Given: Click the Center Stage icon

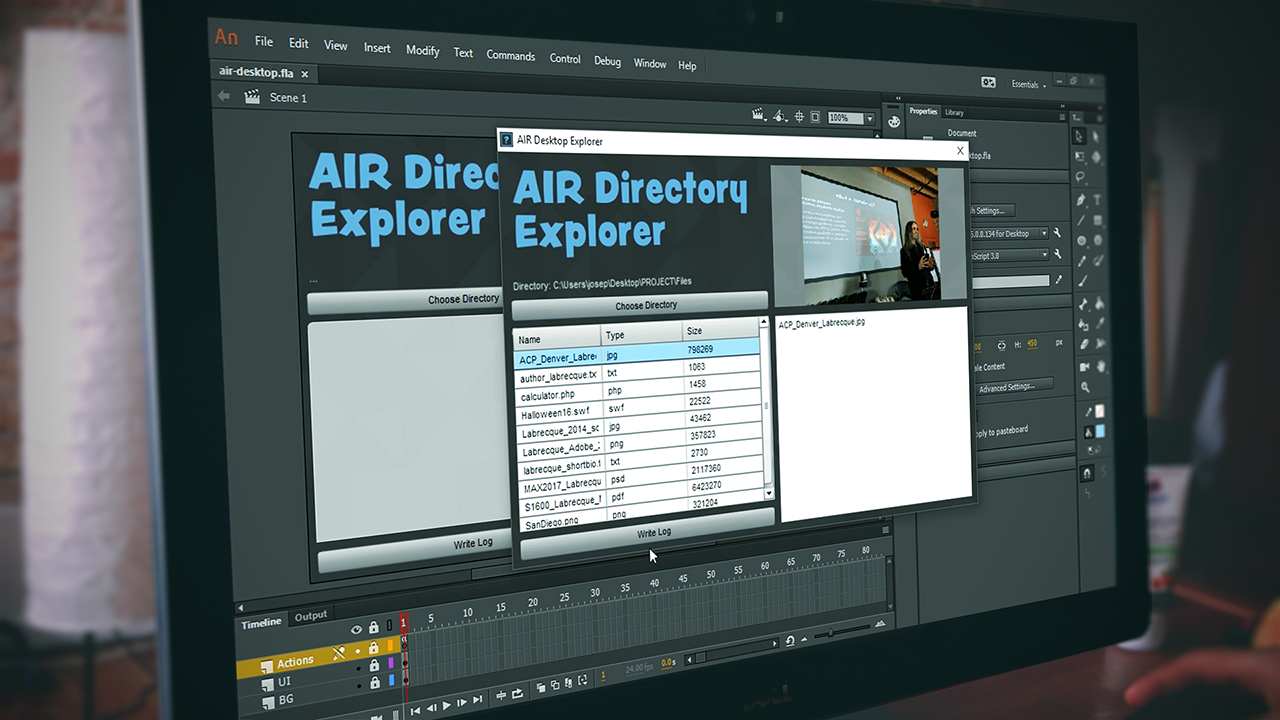Looking at the screenshot, I should [798, 117].
